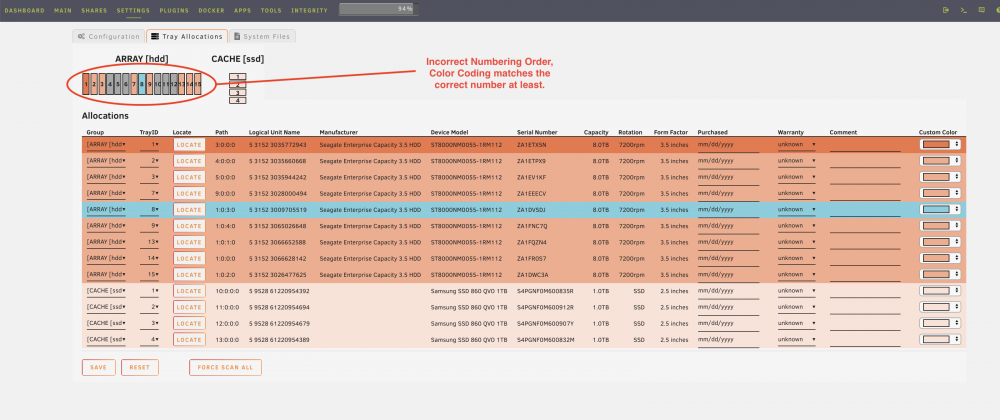Open the Plugins menu item
1000x420 pixels.
pyautogui.click(x=174, y=11)
